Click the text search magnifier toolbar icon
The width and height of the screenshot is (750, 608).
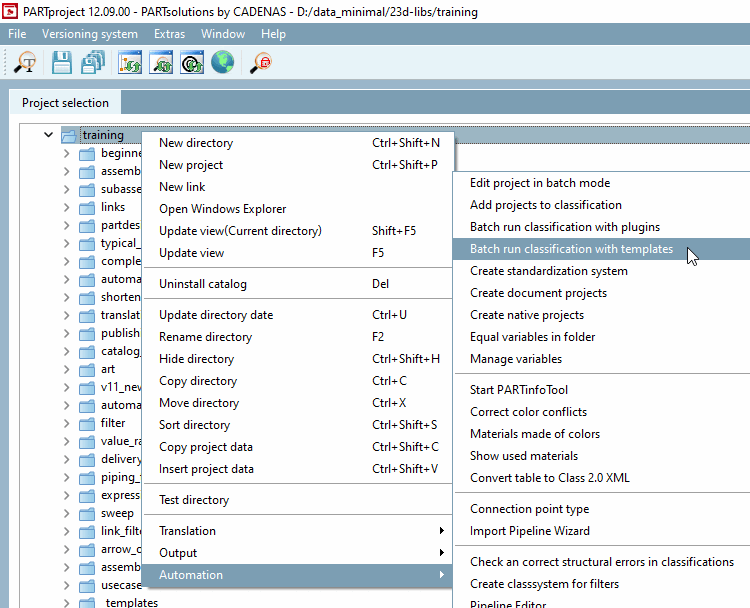(25, 63)
